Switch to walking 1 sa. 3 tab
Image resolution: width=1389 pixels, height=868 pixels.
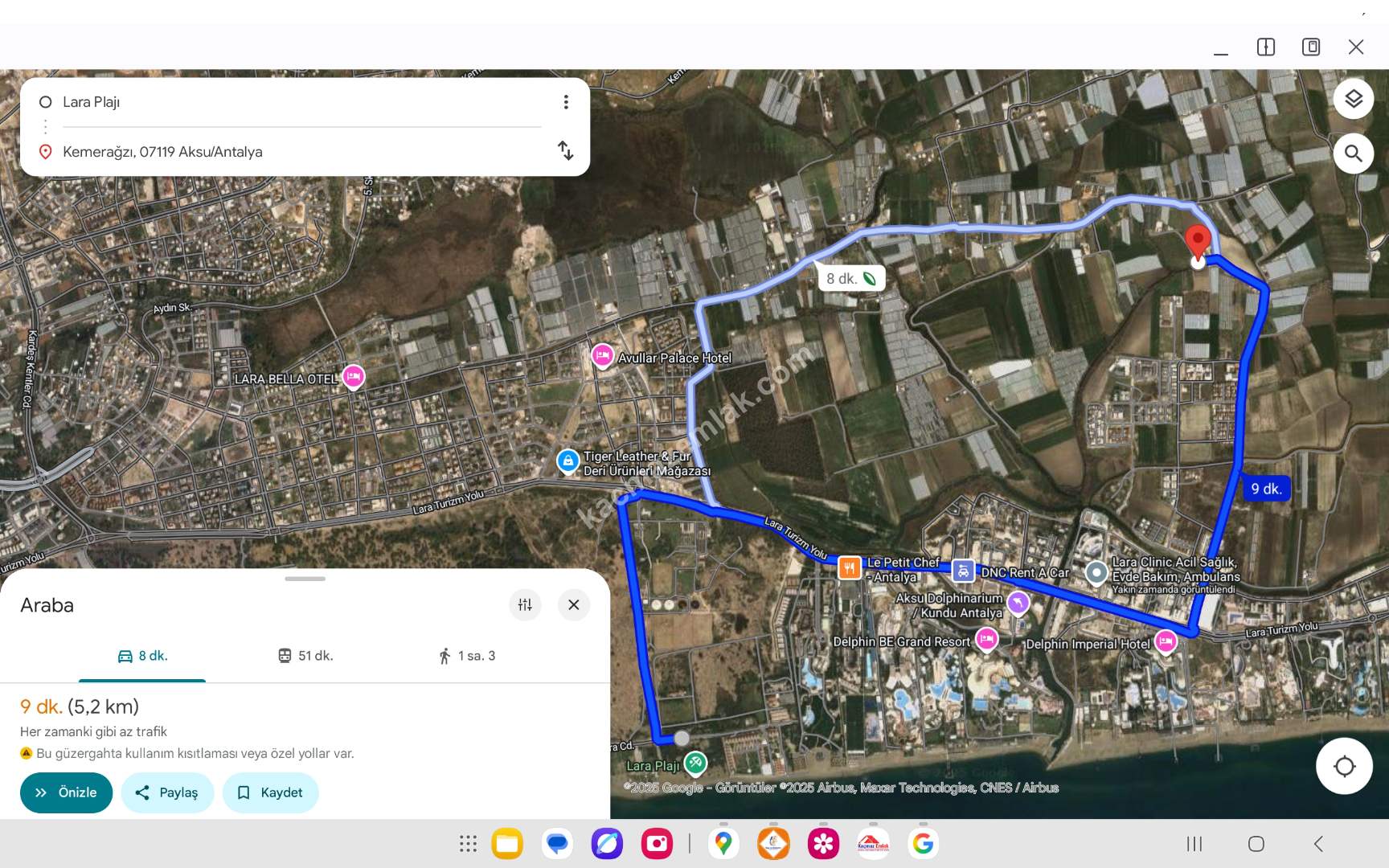(467, 656)
